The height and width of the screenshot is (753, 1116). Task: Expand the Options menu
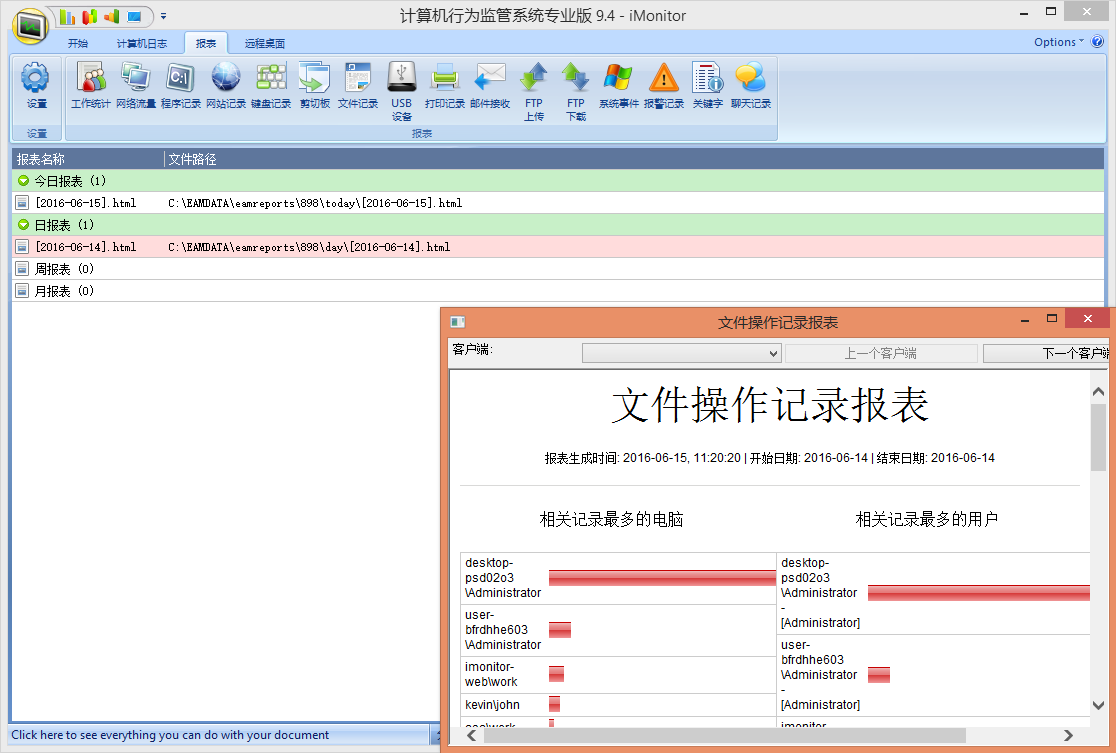(1058, 42)
